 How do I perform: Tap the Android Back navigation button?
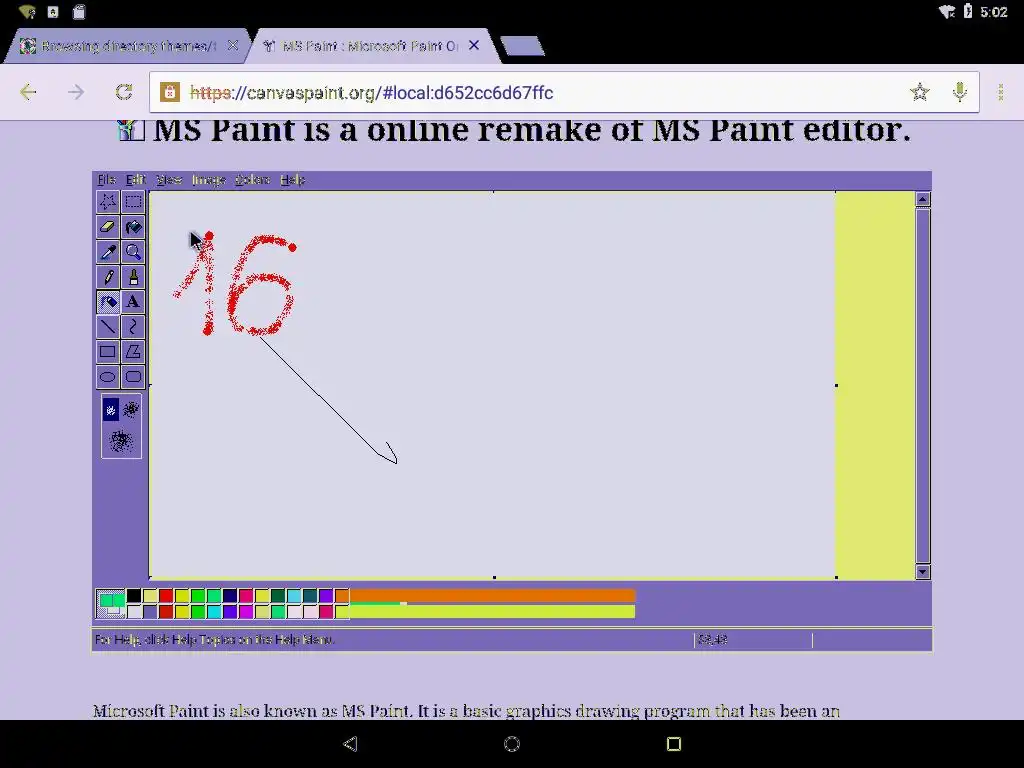351,744
